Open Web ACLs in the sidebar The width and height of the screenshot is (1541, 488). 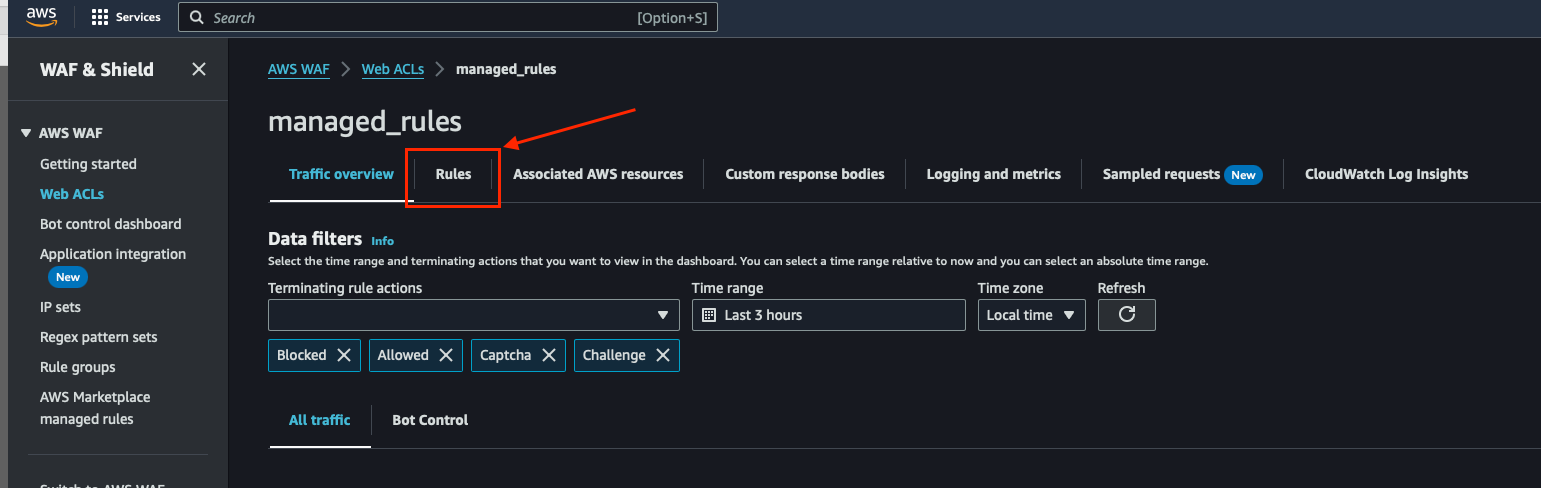click(72, 194)
